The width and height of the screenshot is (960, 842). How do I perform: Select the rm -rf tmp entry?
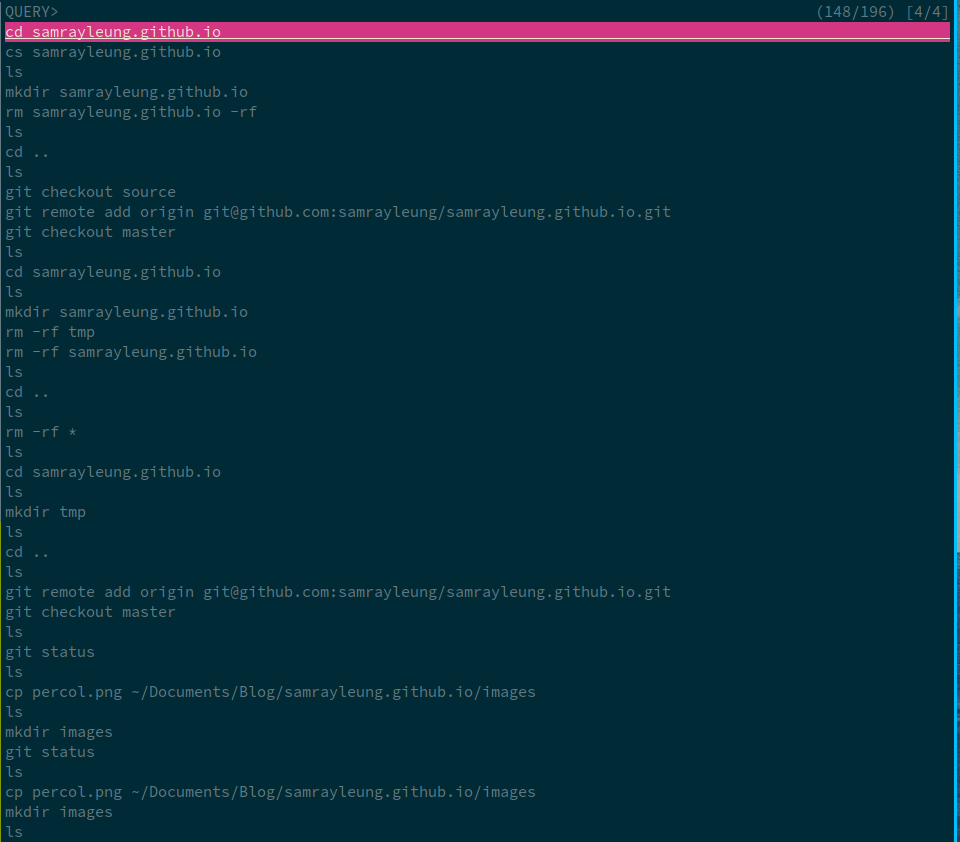(50, 332)
